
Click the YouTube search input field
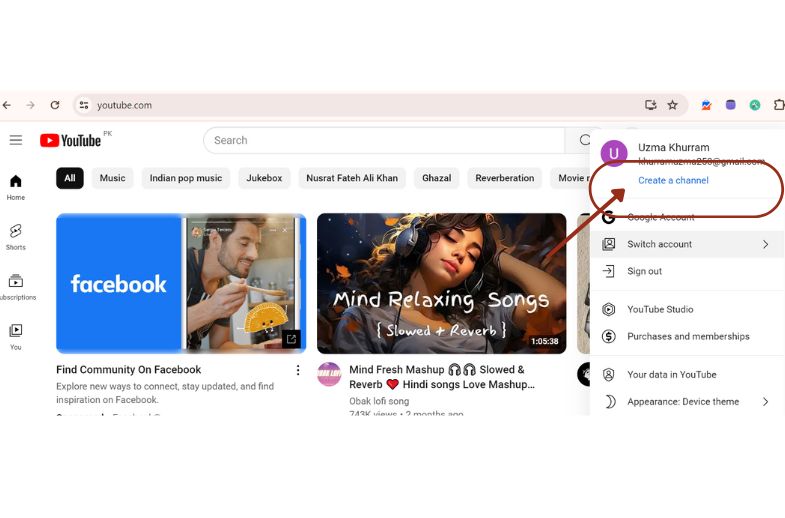384,140
